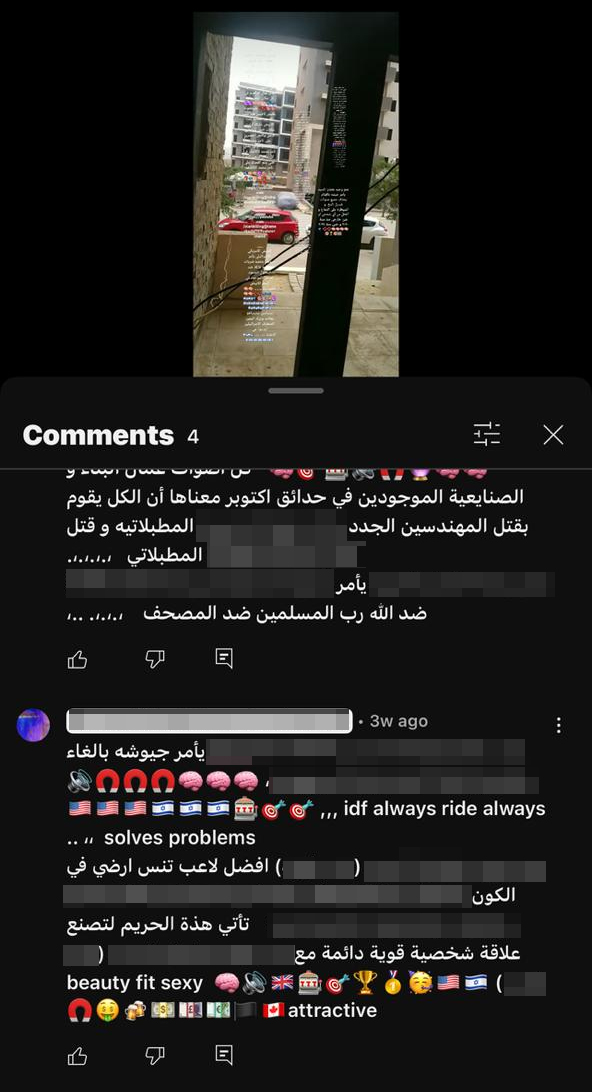592x1092 pixels.
Task: Open the commenter's profile avatar
Action: (x=33, y=725)
